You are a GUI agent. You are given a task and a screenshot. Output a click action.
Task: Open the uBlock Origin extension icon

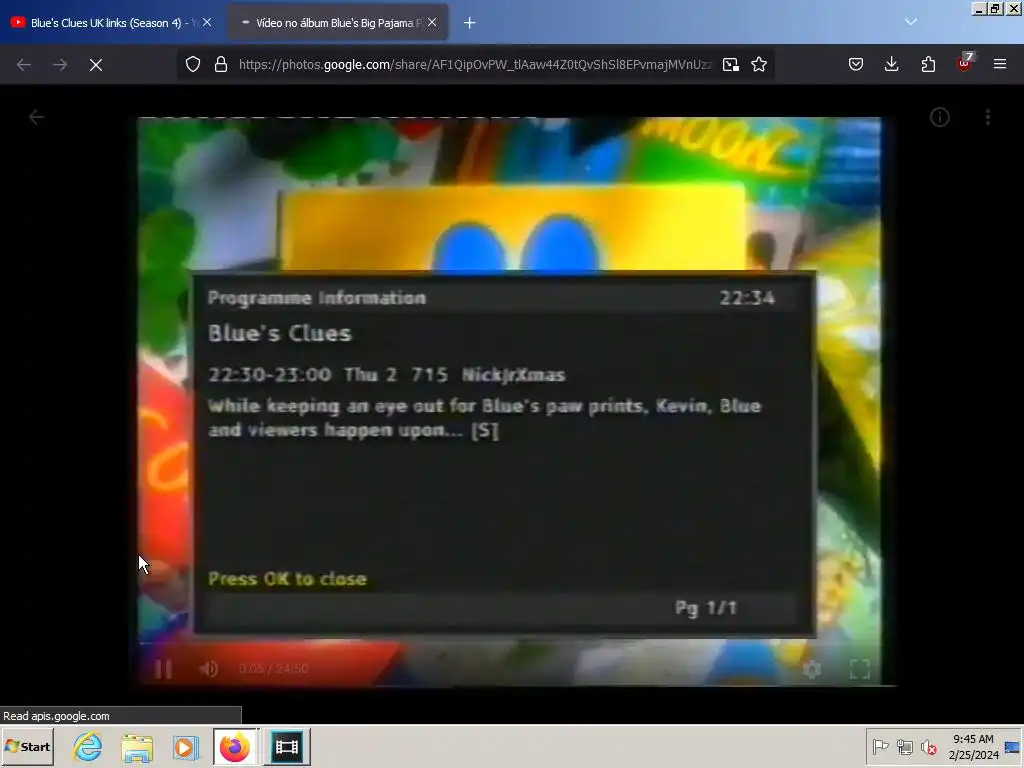coord(965,63)
